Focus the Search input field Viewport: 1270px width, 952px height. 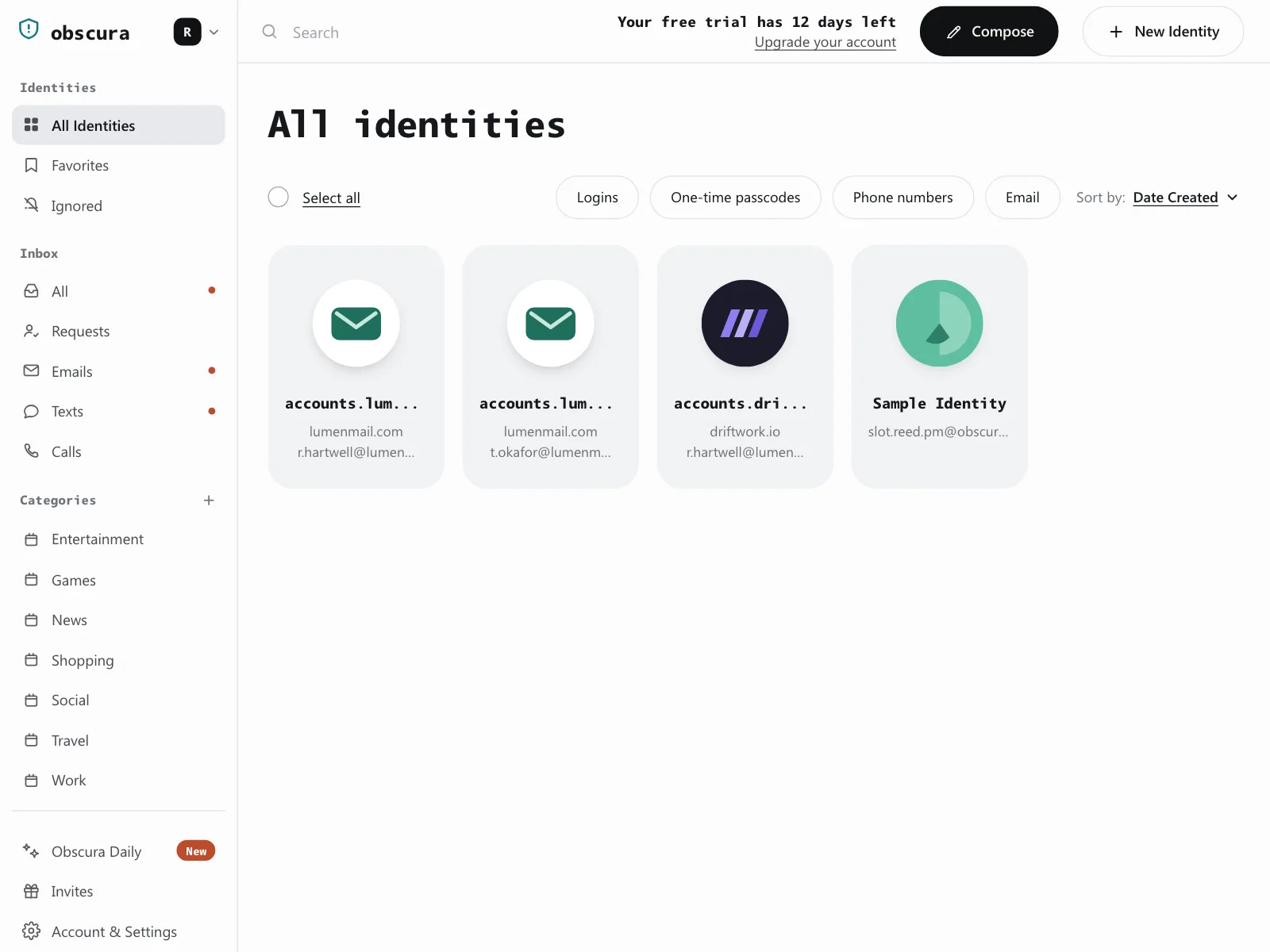429,33
